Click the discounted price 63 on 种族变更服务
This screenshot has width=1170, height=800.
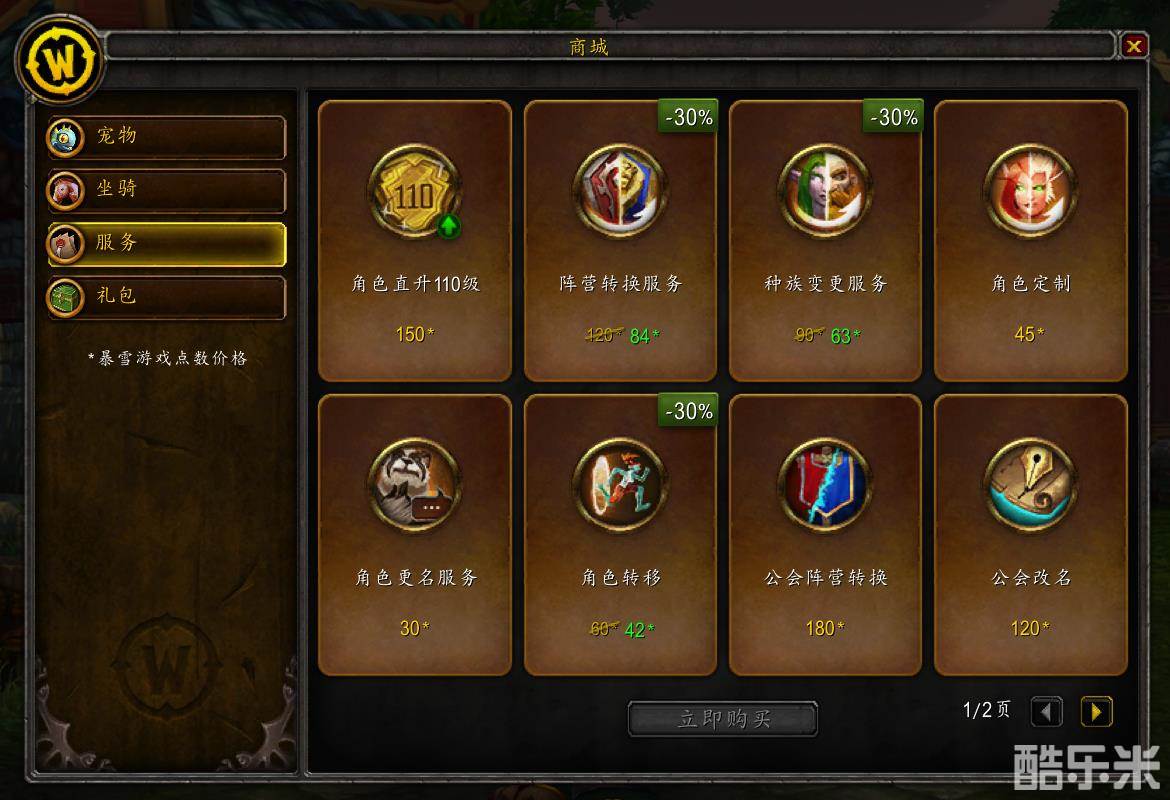click(845, 336)
